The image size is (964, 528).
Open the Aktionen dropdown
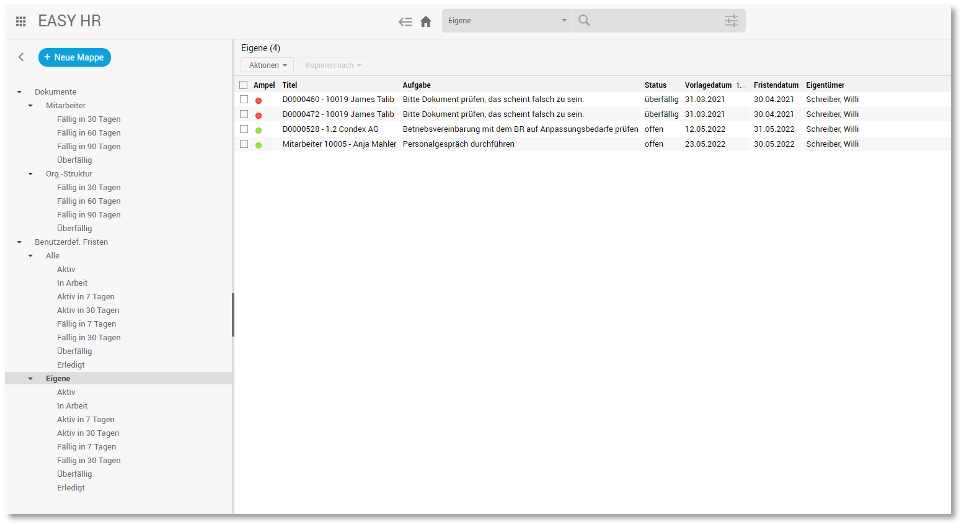[x=267, y=65]
